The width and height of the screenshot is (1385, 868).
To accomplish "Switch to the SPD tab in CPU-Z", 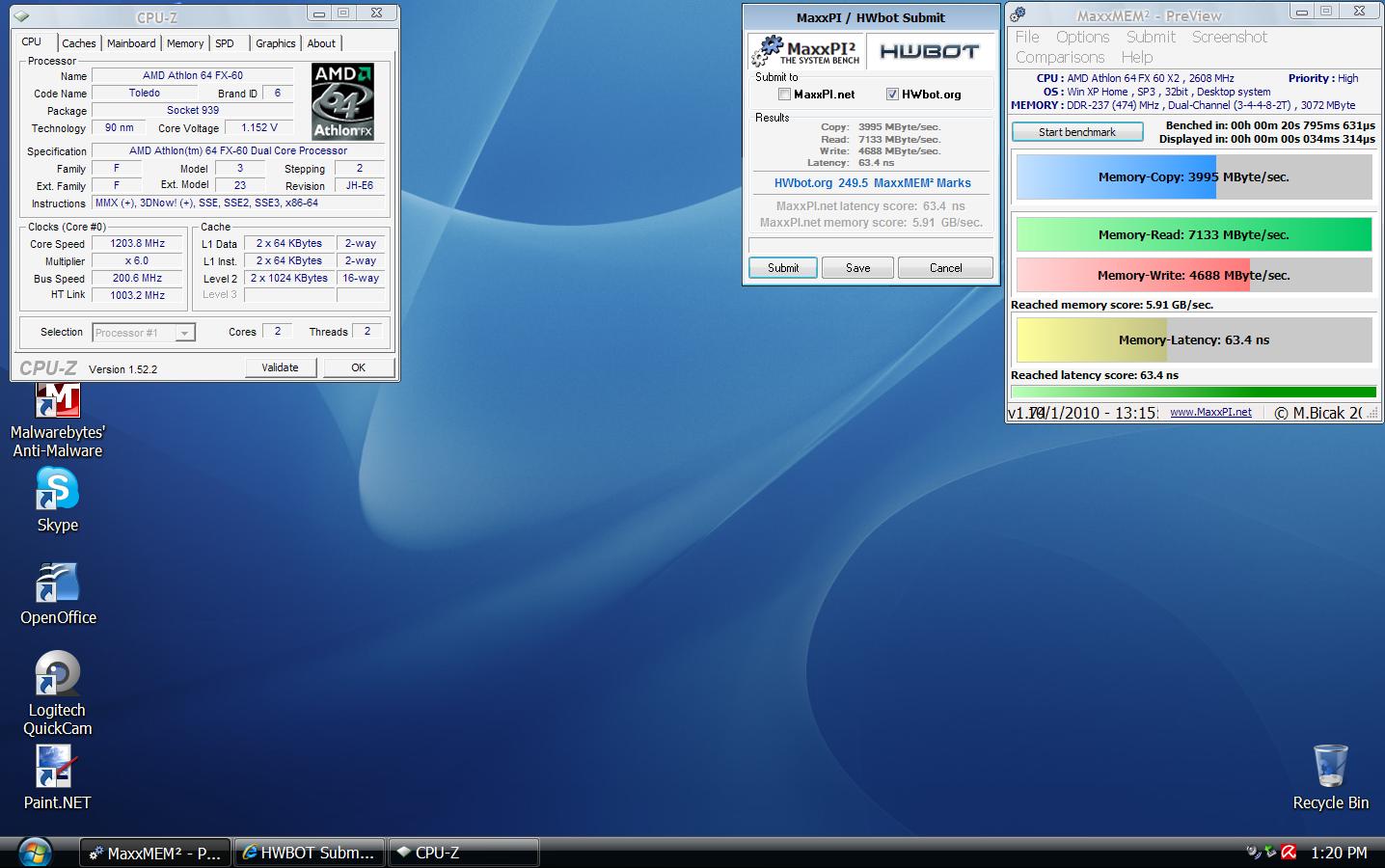I will pyautogui.click(x=225, y=43).
